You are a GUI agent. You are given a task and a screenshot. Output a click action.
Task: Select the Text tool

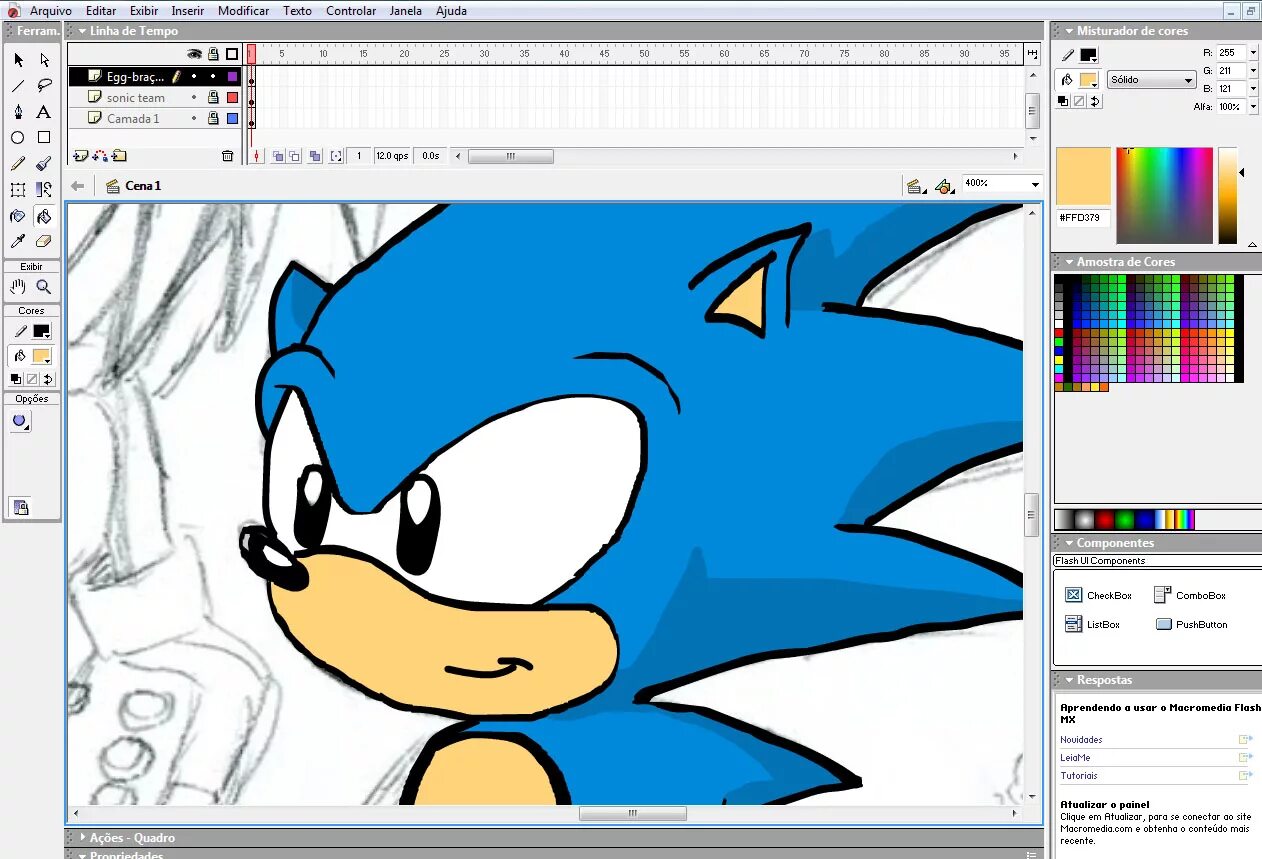pyautogui.click(x=44, y=112)
